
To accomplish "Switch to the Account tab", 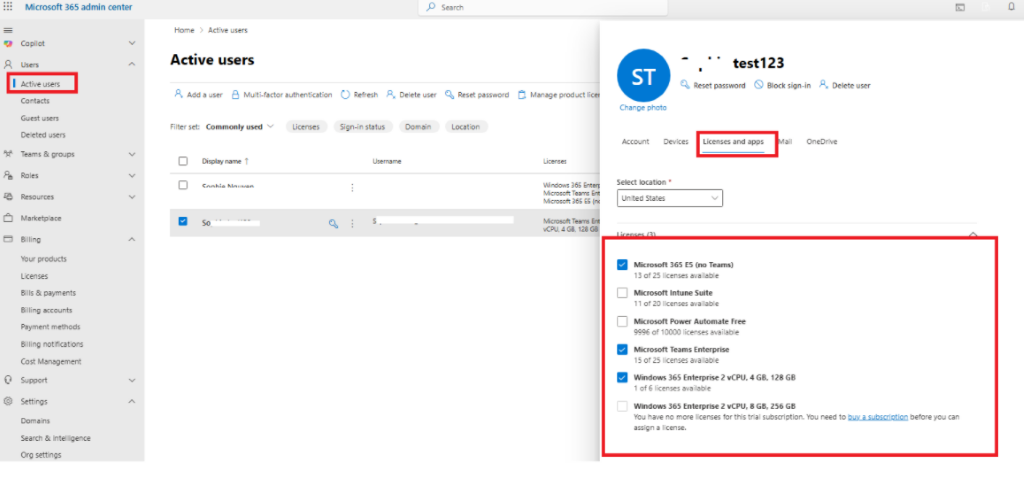I will pos(635,142).
